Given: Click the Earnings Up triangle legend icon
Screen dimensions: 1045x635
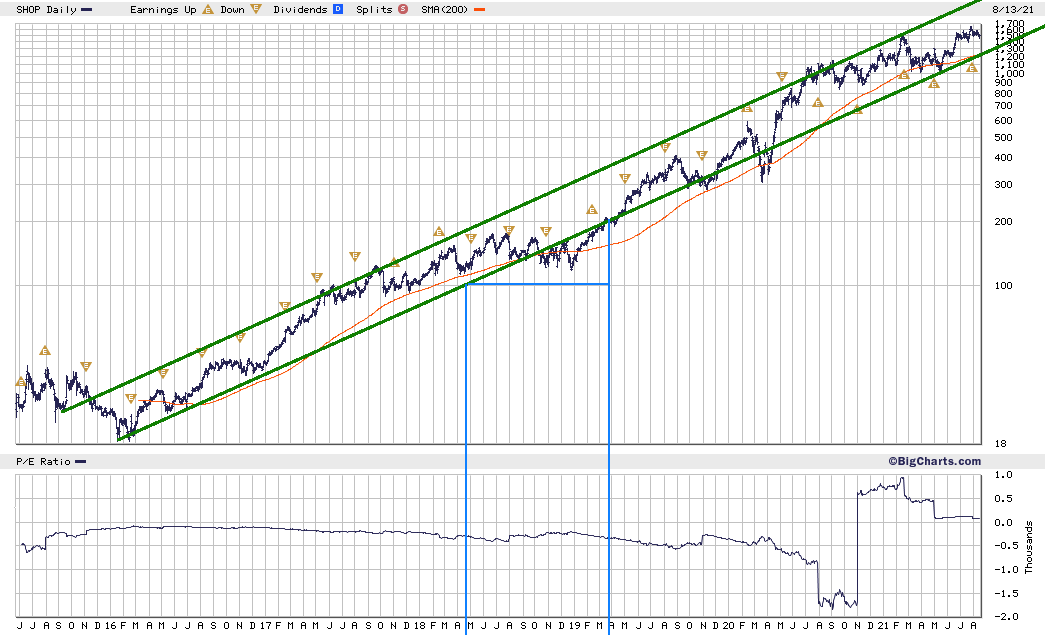Looking at the screenshot, I should coord(208,9).
